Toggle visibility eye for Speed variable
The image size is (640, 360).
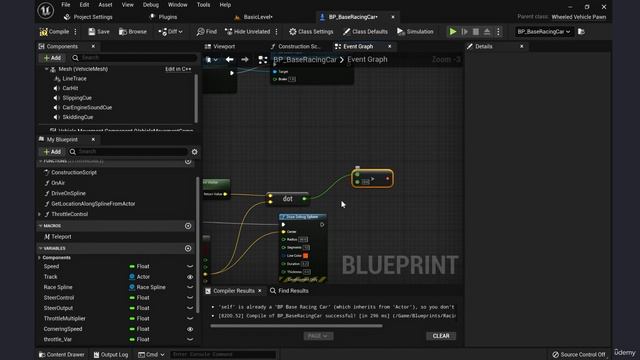(190, 266)
